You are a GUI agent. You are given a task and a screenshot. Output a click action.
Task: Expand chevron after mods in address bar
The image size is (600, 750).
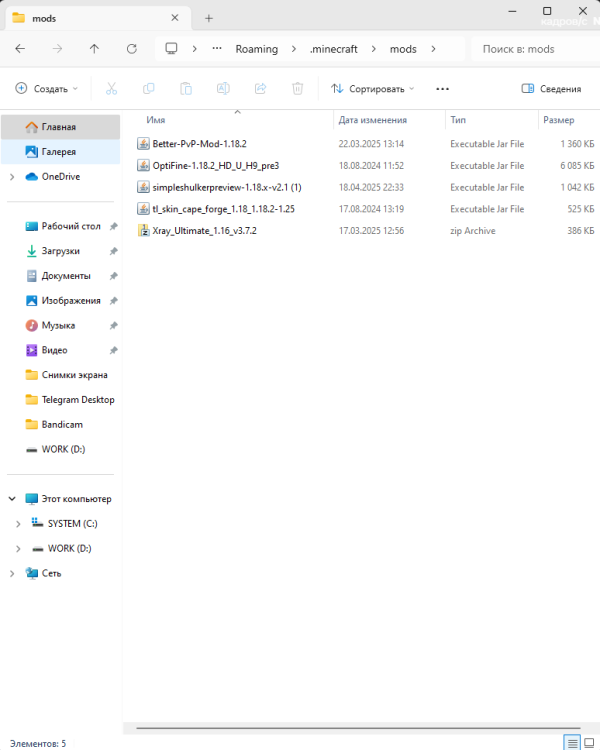pos(433,49)
